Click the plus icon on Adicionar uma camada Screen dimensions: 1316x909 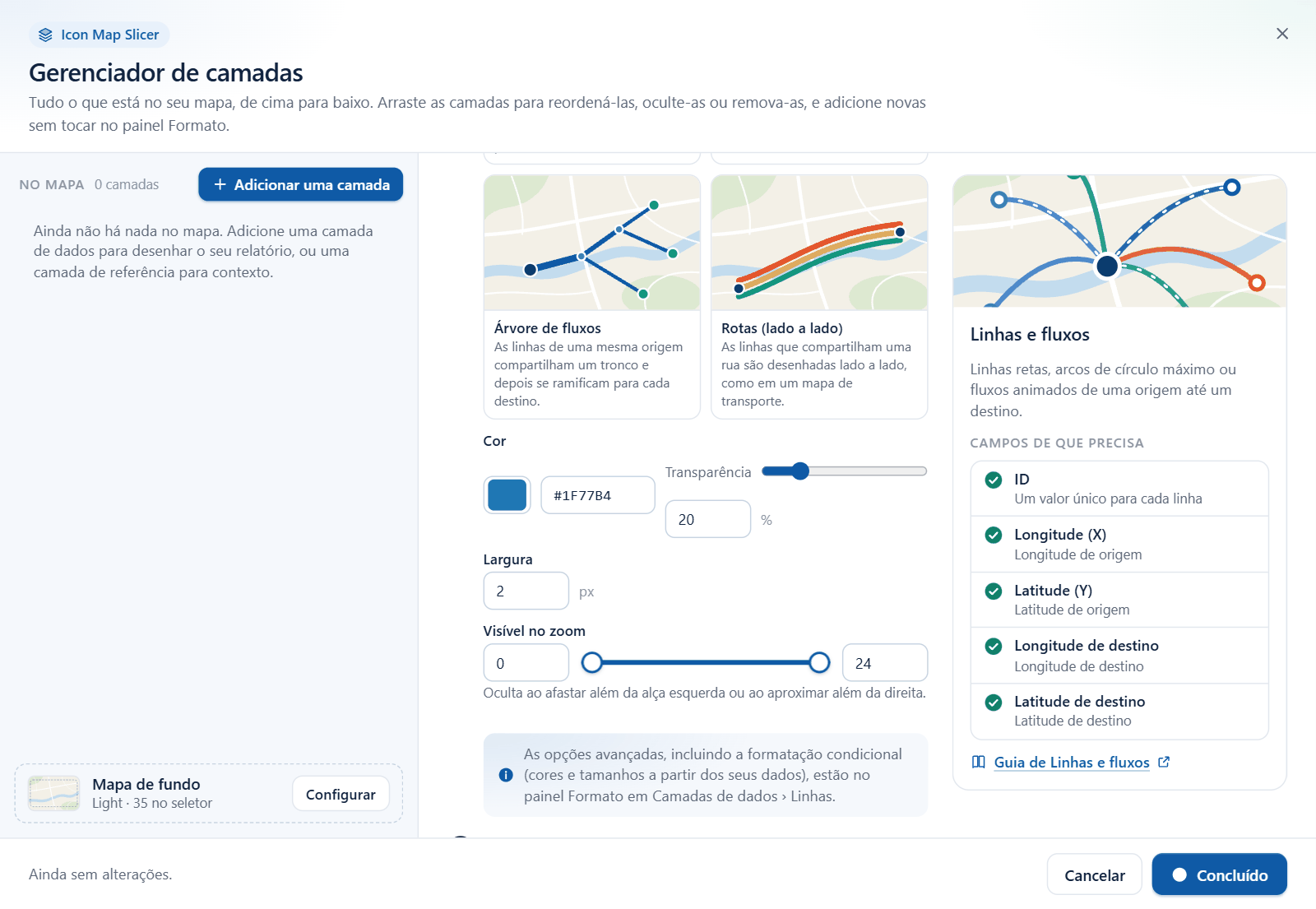(x=220, y=184)
